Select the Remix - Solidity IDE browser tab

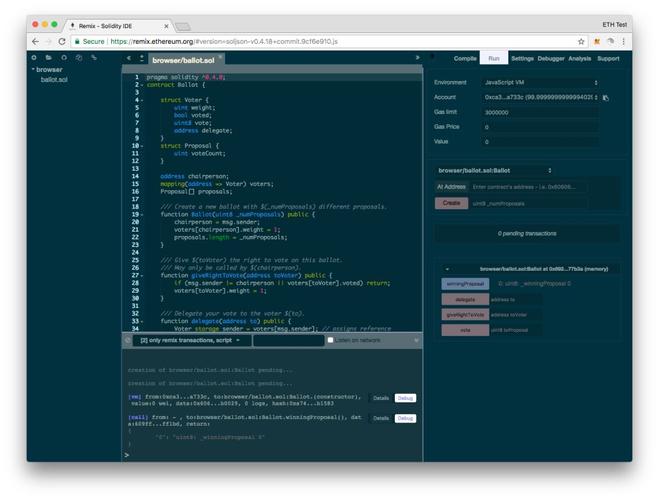[118, 26]
